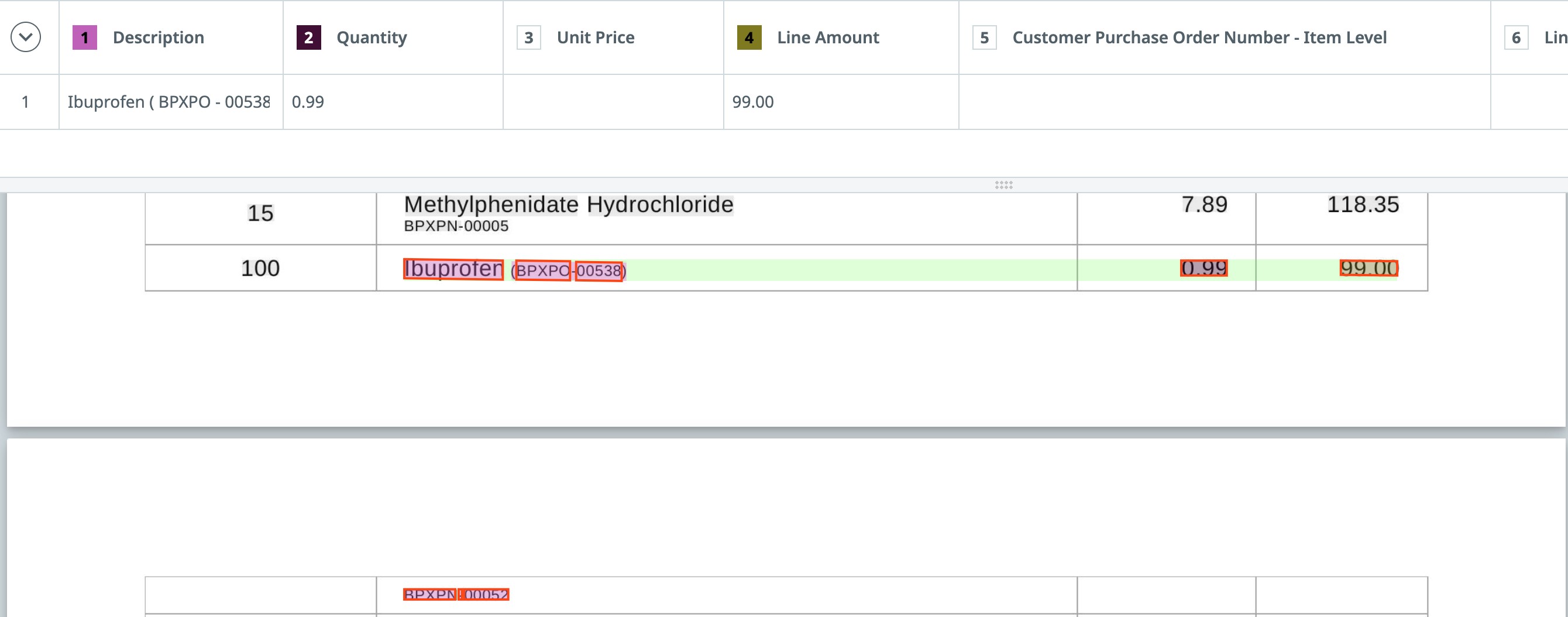
Task: Click the highlighted 0.99 value in the document
Action: [1204, 268]
